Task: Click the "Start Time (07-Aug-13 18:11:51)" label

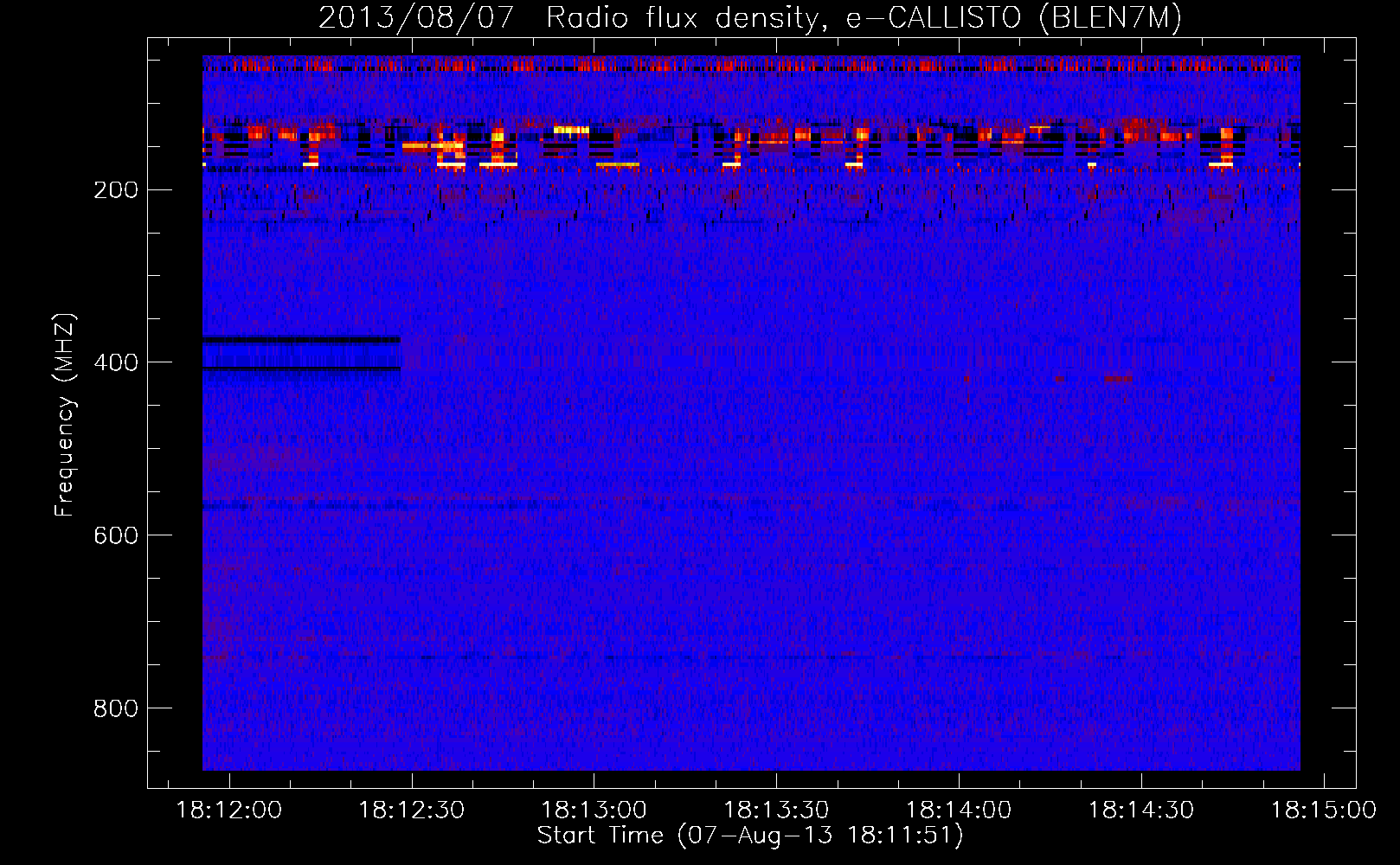Action: 750,836
